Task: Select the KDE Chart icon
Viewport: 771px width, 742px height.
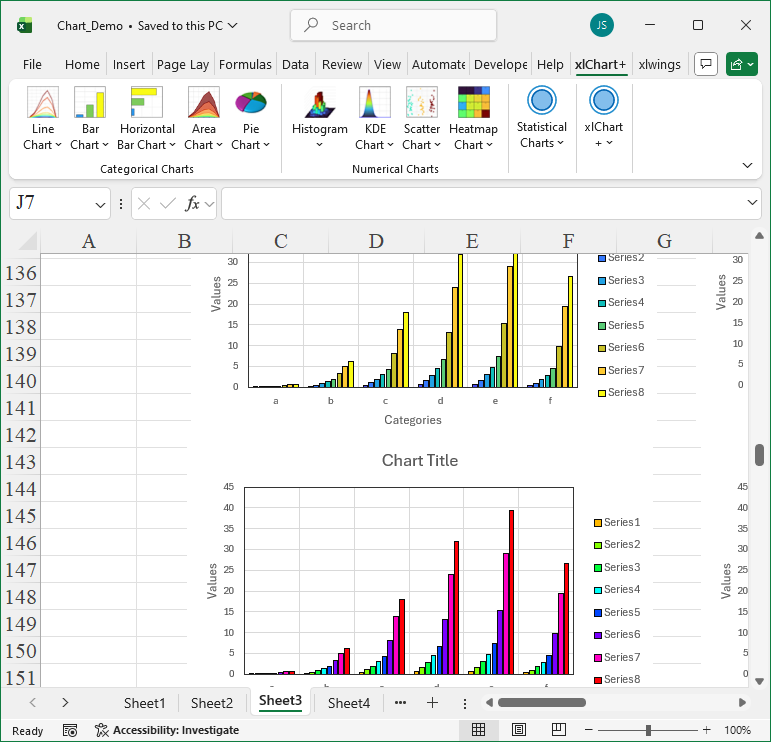Action: coord(375,104)
